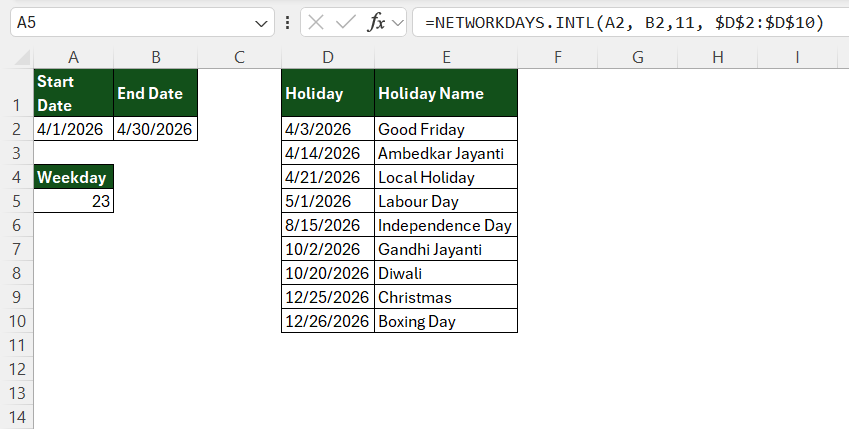
Task: Select column D header
Action: pyautogui.click(x=328, y=57)
